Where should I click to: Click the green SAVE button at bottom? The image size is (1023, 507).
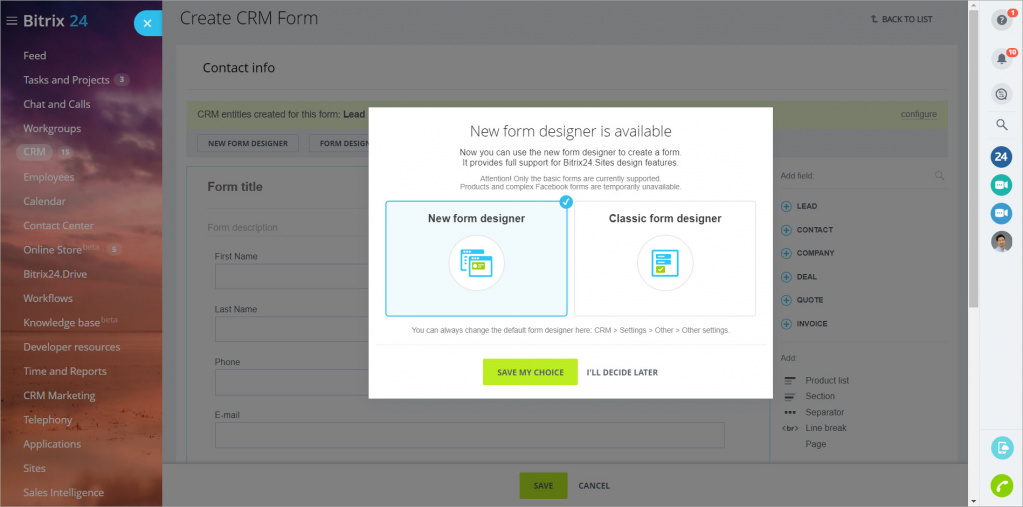pyautogui.click(x=543, y=485)
